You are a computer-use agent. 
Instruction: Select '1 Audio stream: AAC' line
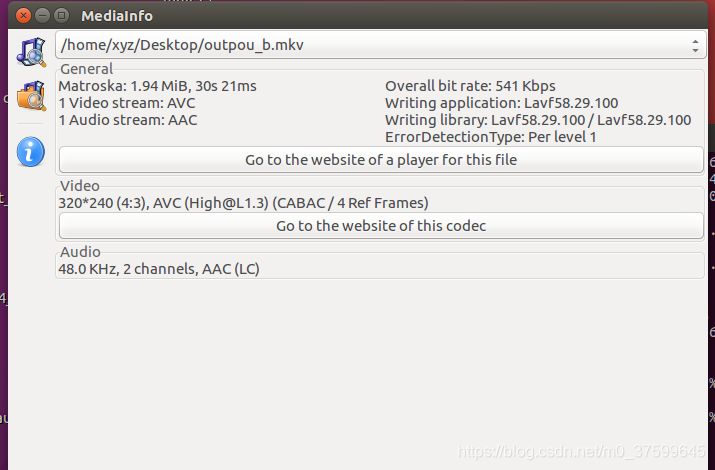(128, 120)
